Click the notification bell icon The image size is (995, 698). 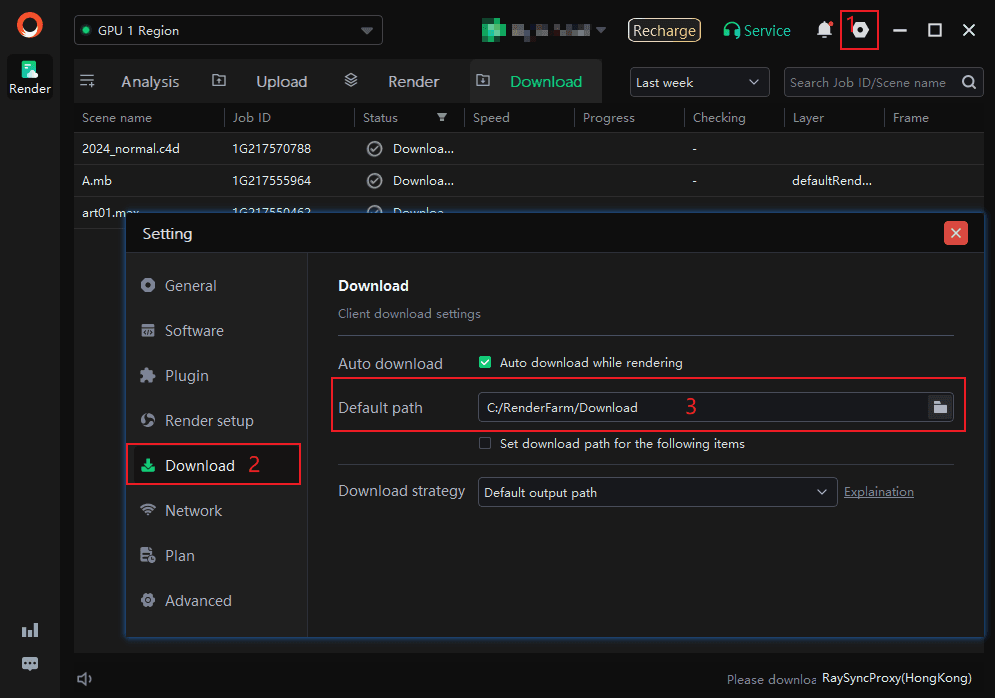[824, 30]
